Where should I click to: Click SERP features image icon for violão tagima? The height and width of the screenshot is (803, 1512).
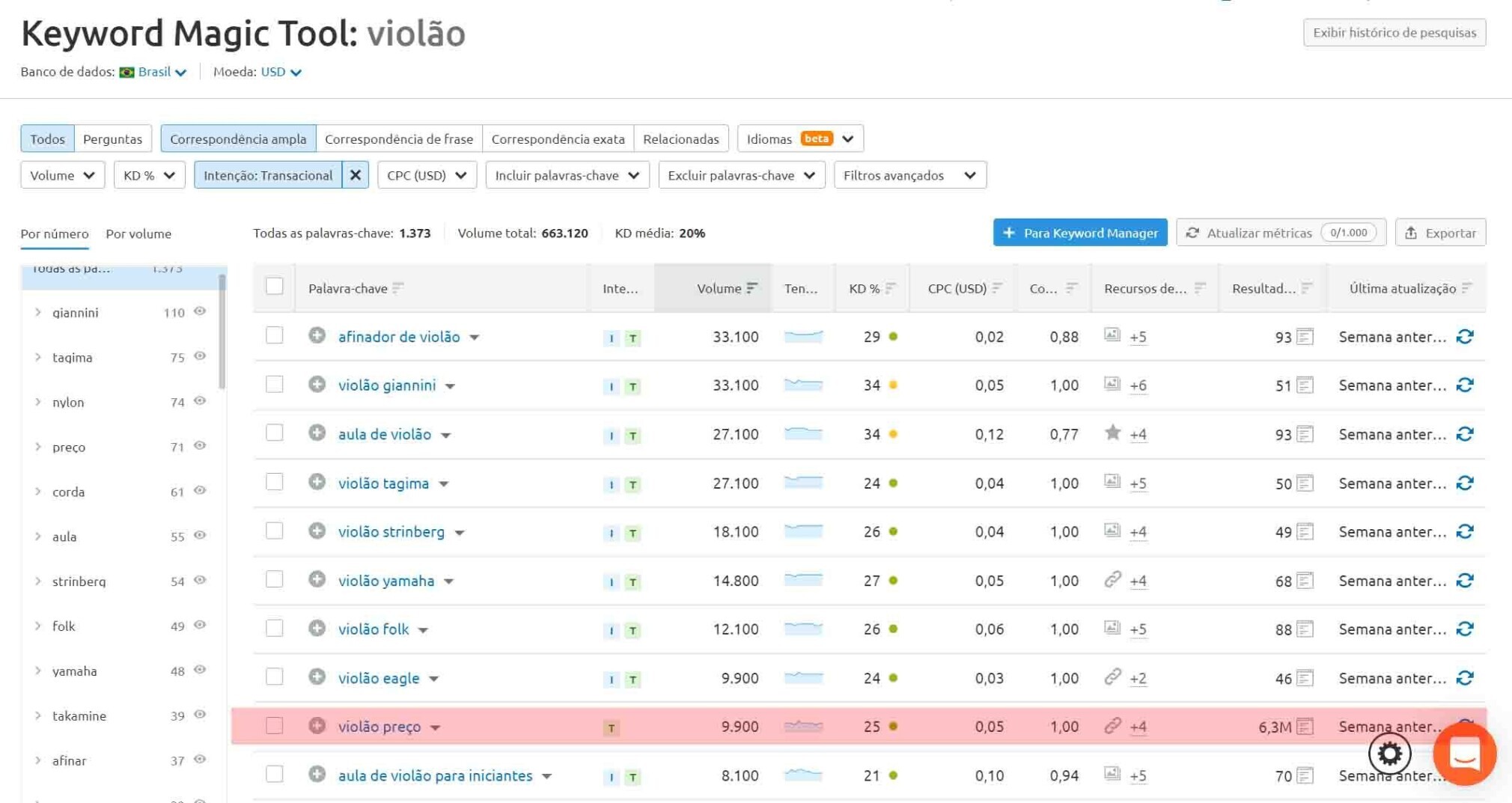pyautogui.click(x=1112, y=483)
